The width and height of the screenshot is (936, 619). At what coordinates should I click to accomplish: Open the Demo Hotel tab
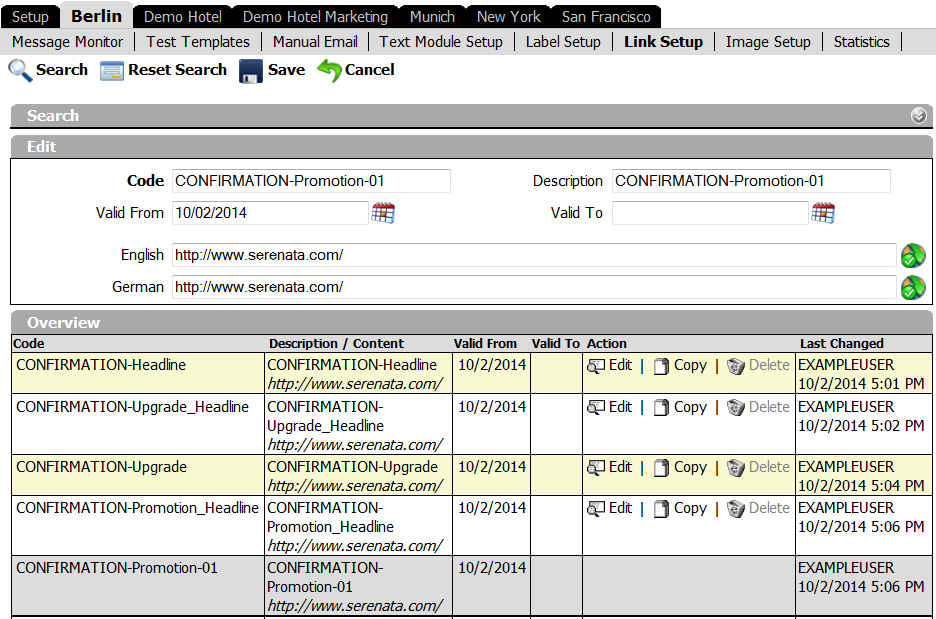[x=183, y=17]
